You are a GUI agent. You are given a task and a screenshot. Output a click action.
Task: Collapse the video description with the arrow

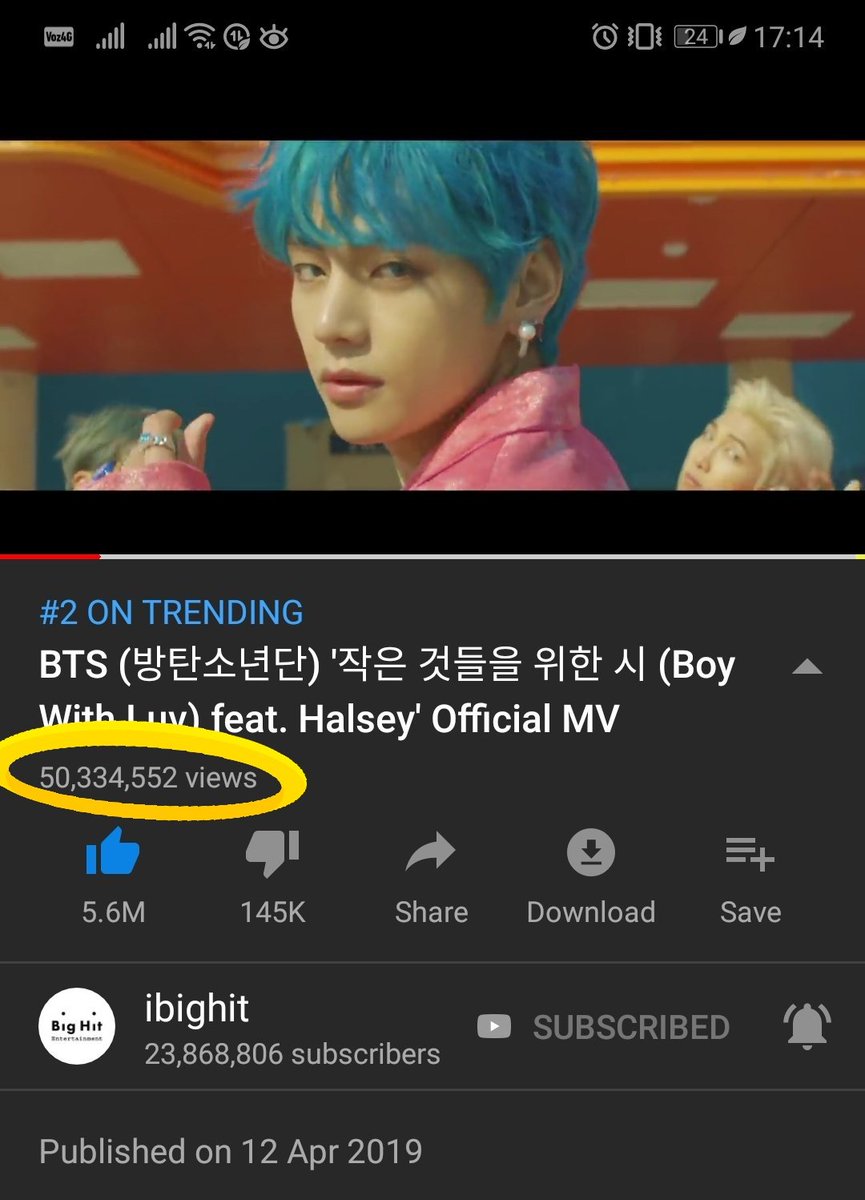[807, 668]
